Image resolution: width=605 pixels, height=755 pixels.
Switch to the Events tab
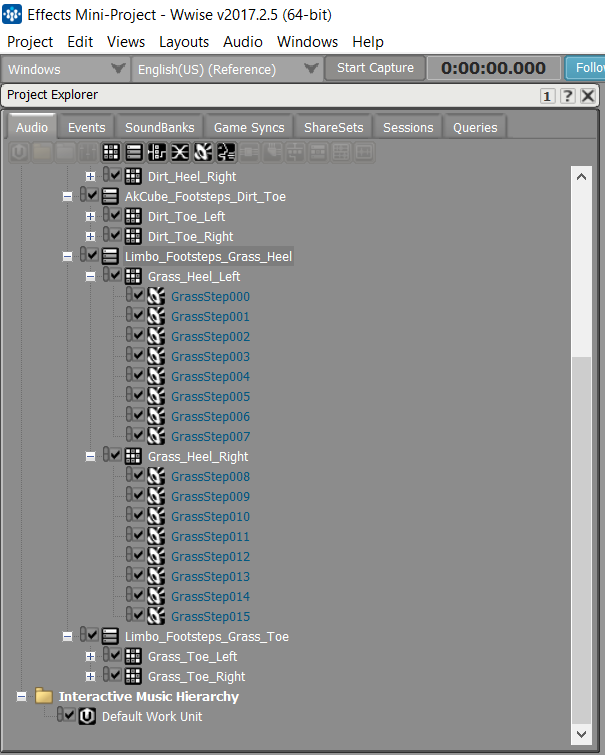pos(86,127)
